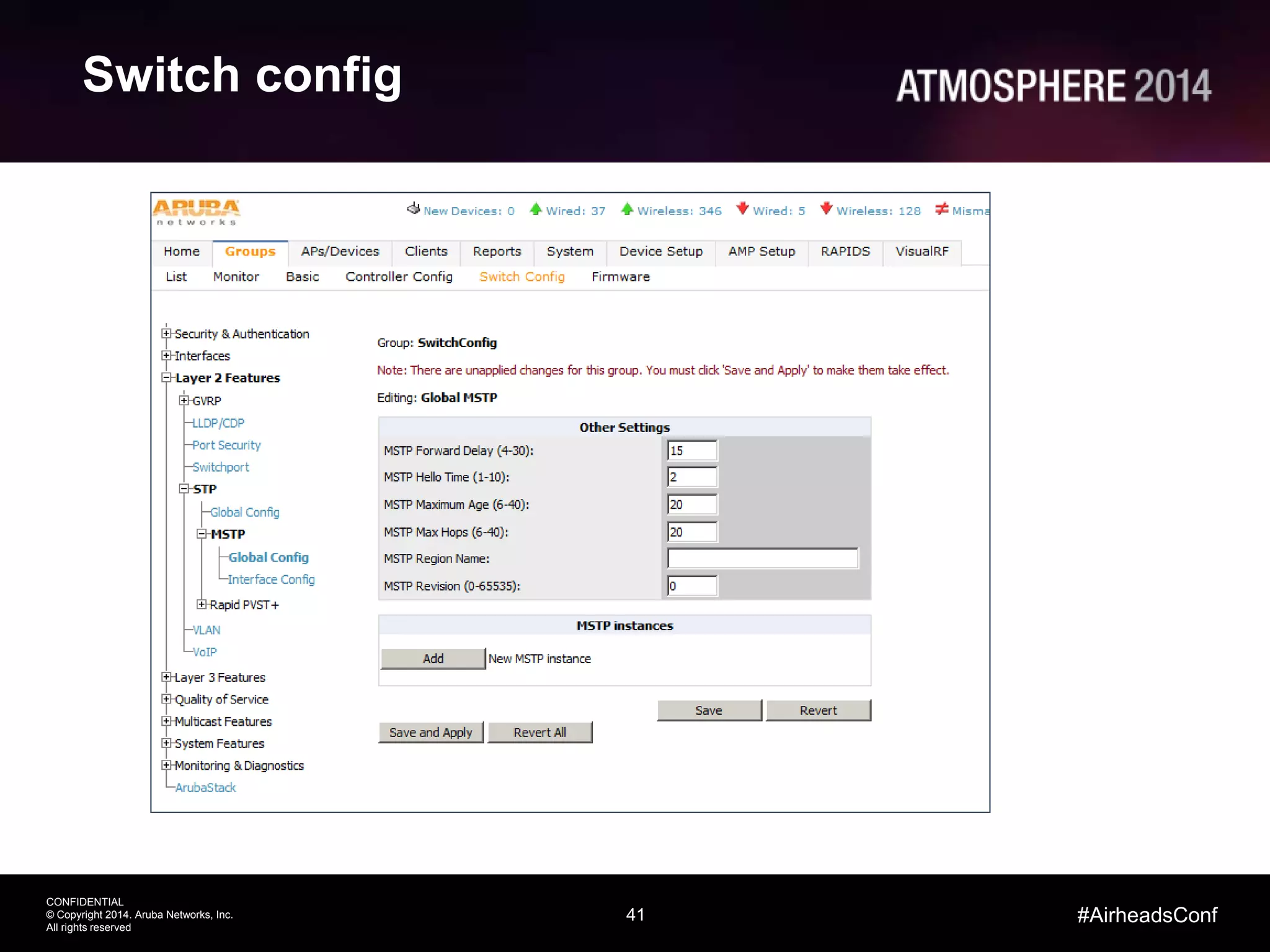Viewport: 1270px width, 952px height.
Task: Open the RAPIDS tab
Action: tap(845, 252)
